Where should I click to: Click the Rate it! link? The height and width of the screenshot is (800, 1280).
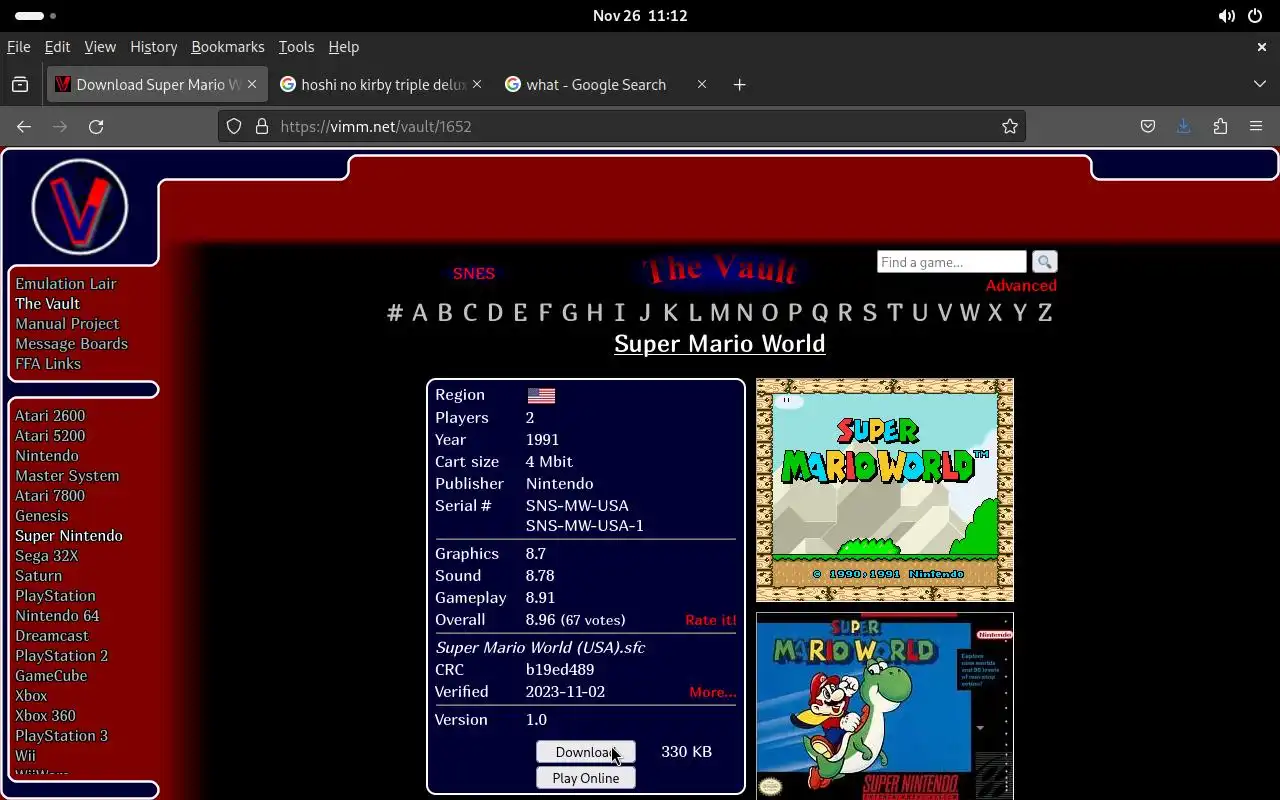(x=711, y=620)
